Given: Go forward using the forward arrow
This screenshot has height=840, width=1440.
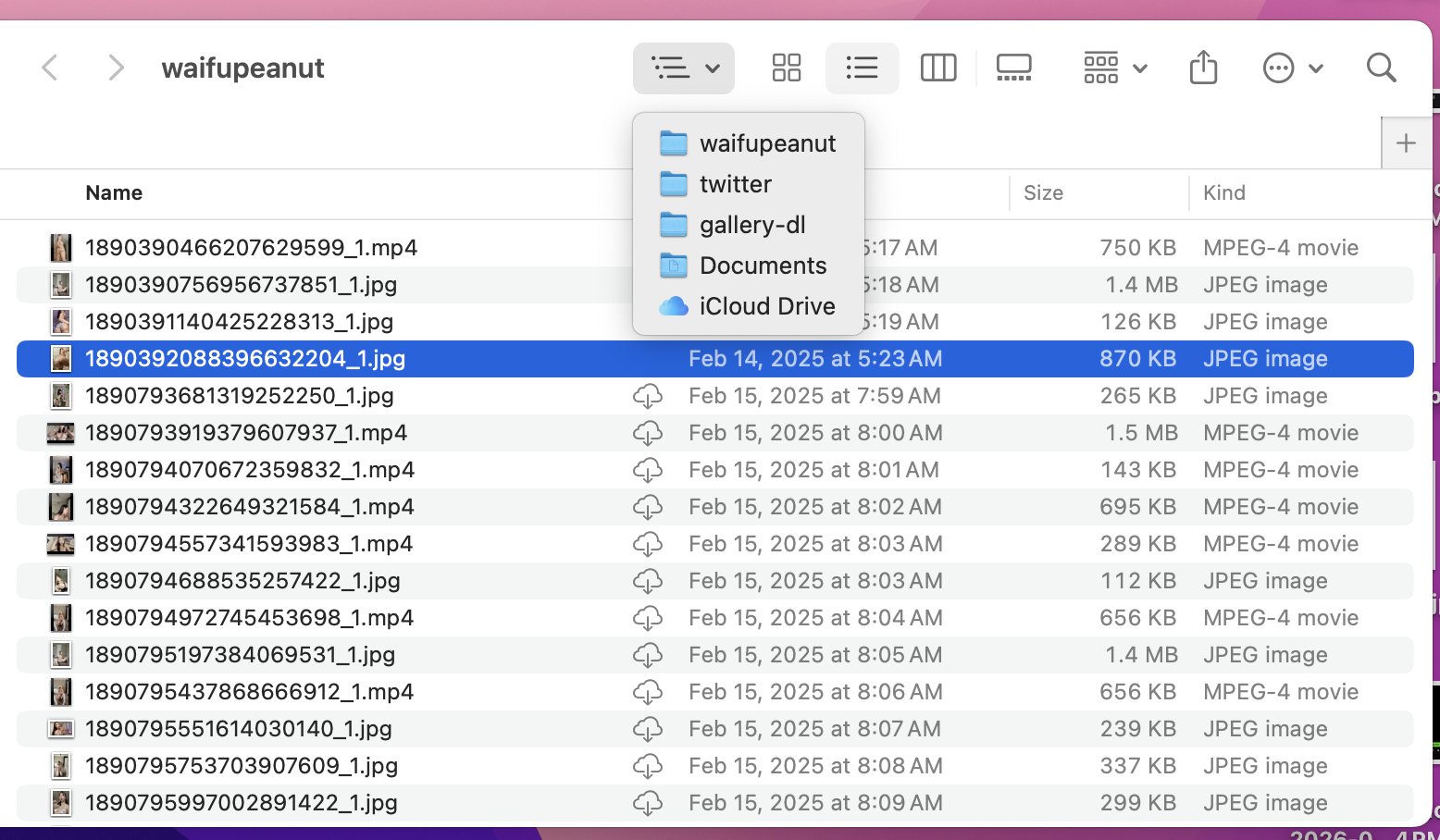Looking at the screenshot, I should 116,68.
